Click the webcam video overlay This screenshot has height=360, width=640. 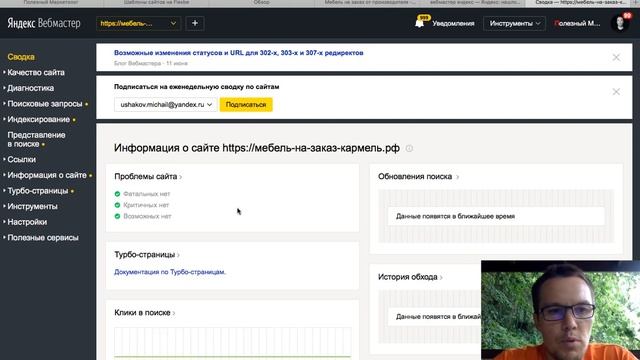click(x=560, y=310)
